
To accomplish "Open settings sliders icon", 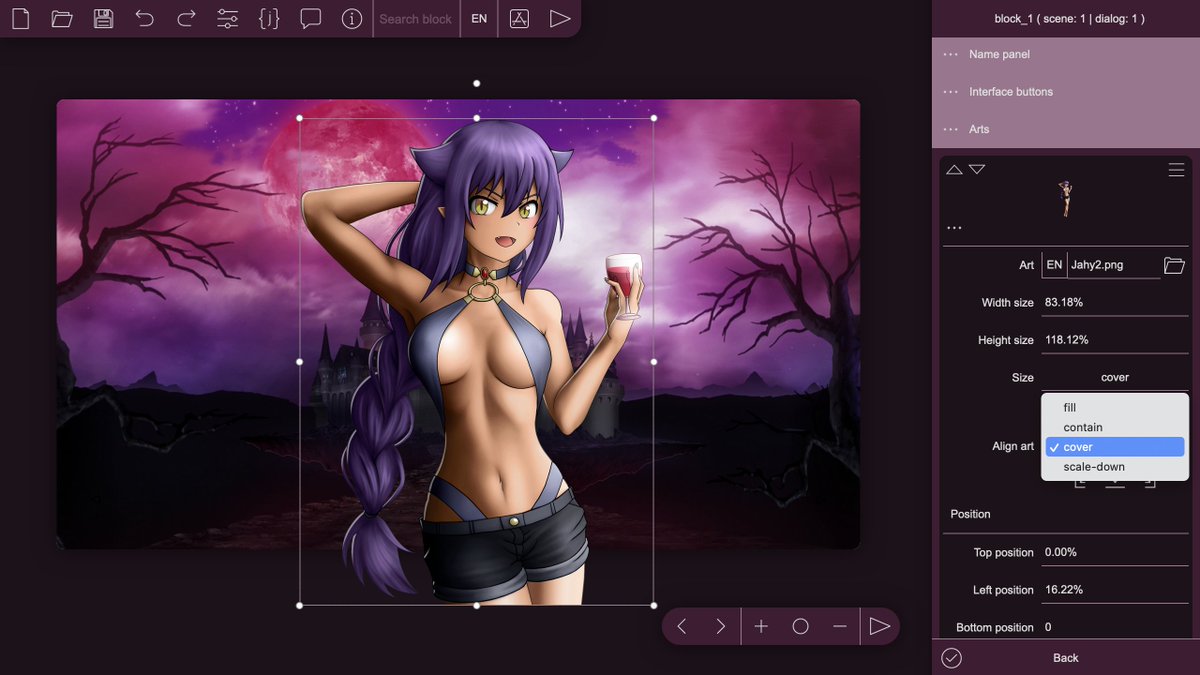I will 227,18.
